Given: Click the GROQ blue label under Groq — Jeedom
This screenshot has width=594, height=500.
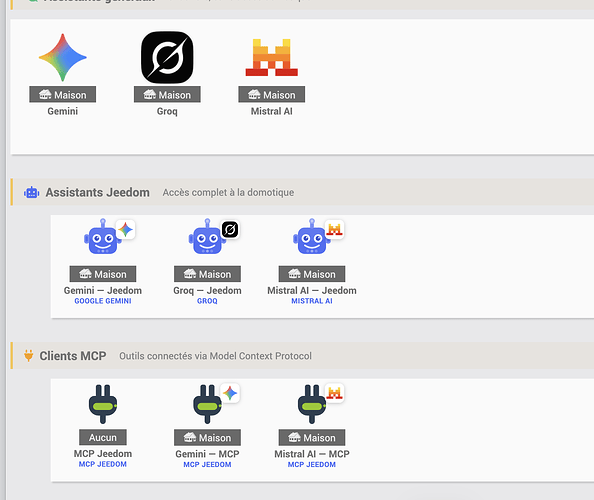Looking at the screenshot, I should tap(207, 301).
